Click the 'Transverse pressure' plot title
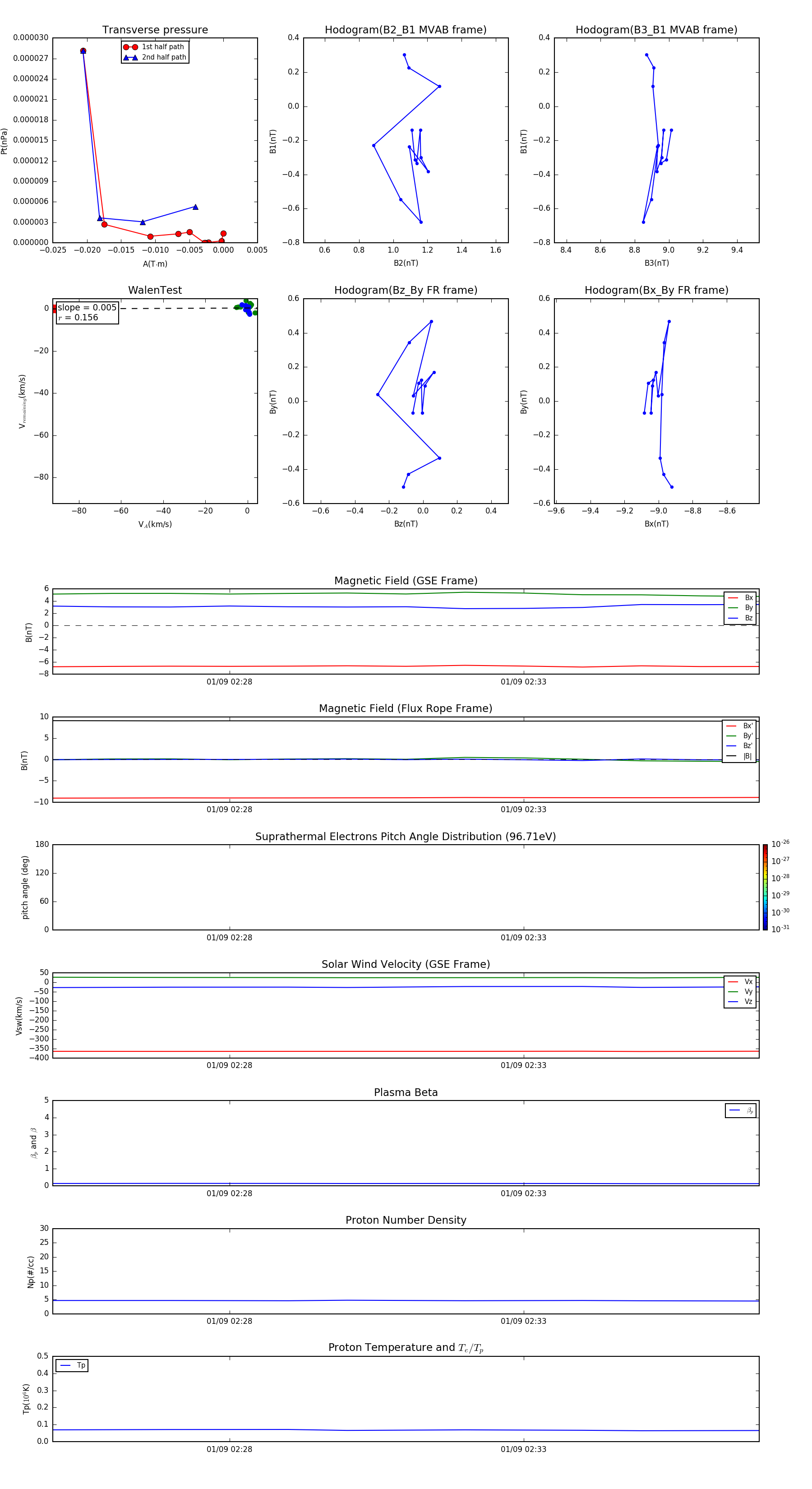 click(155, 30)
